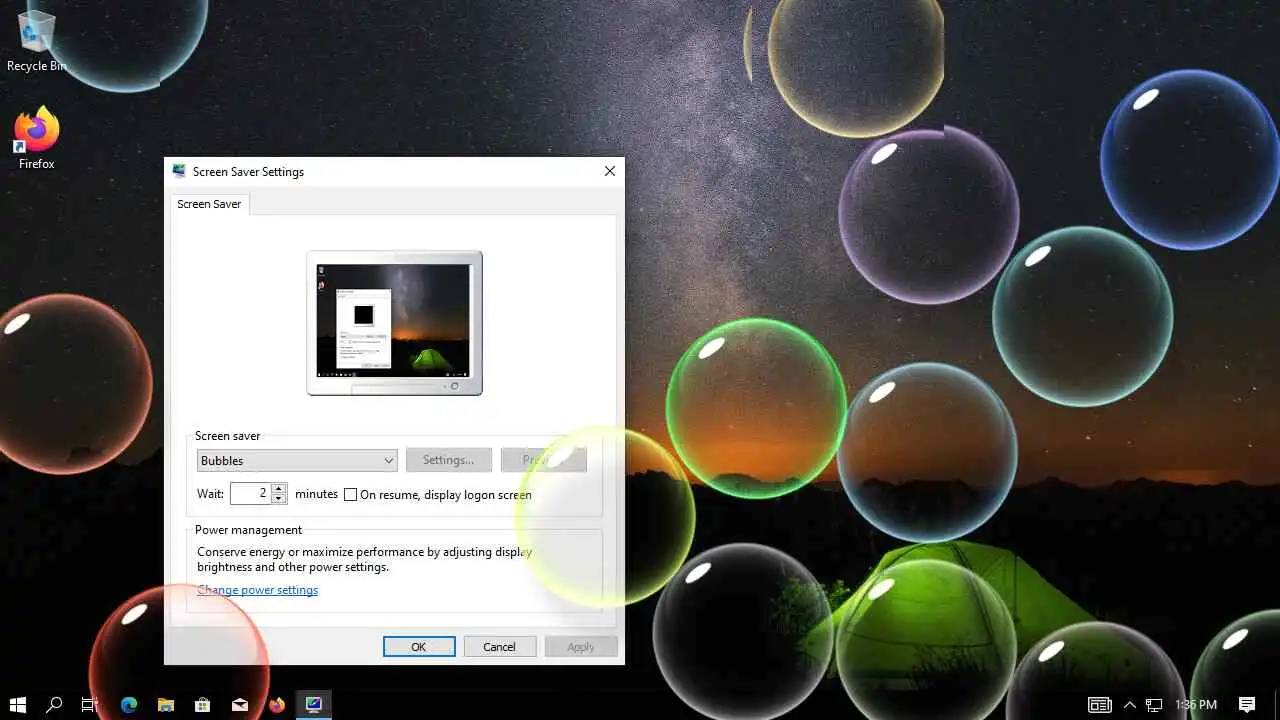This screenshot has height=720, width=1280.
Task: Open touch keyboard tray icon
Action: 1100,704
